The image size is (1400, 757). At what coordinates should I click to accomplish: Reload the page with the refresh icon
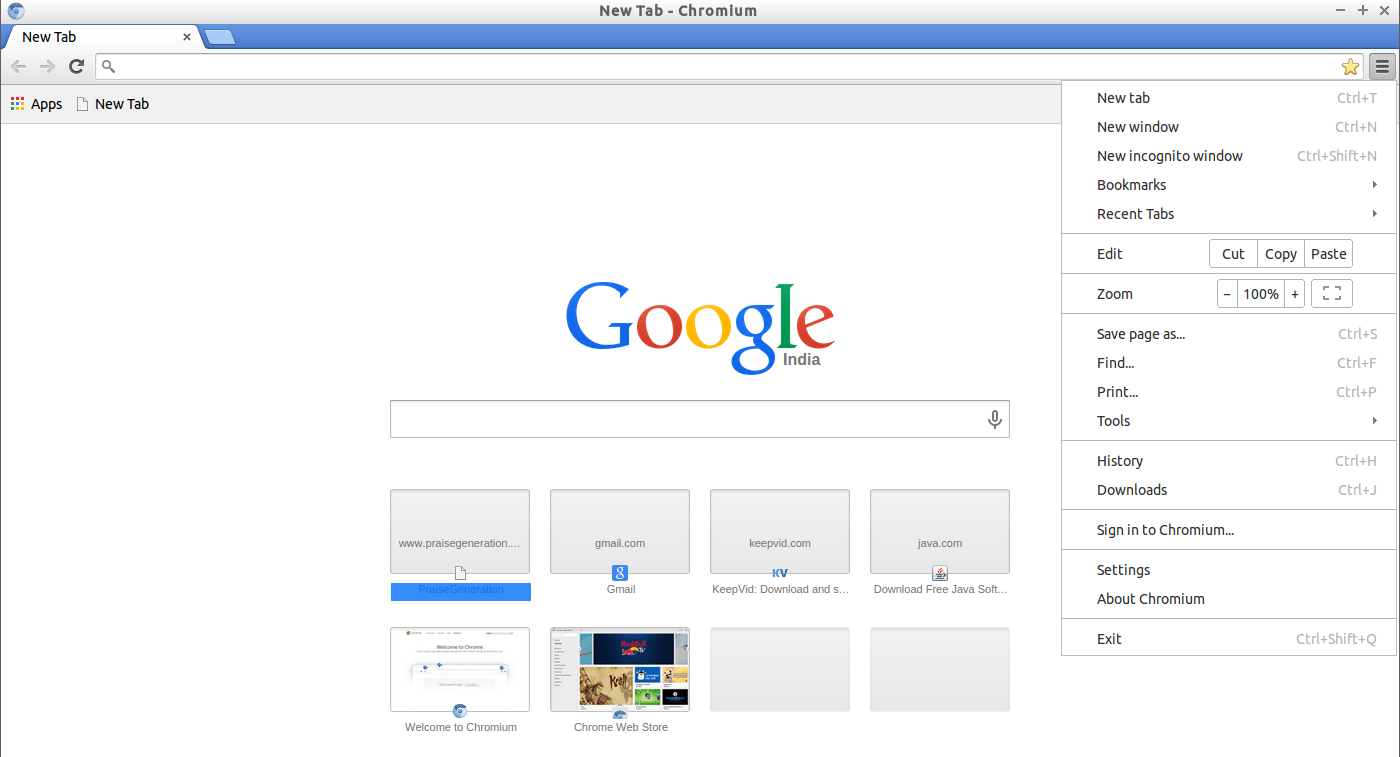76,66
